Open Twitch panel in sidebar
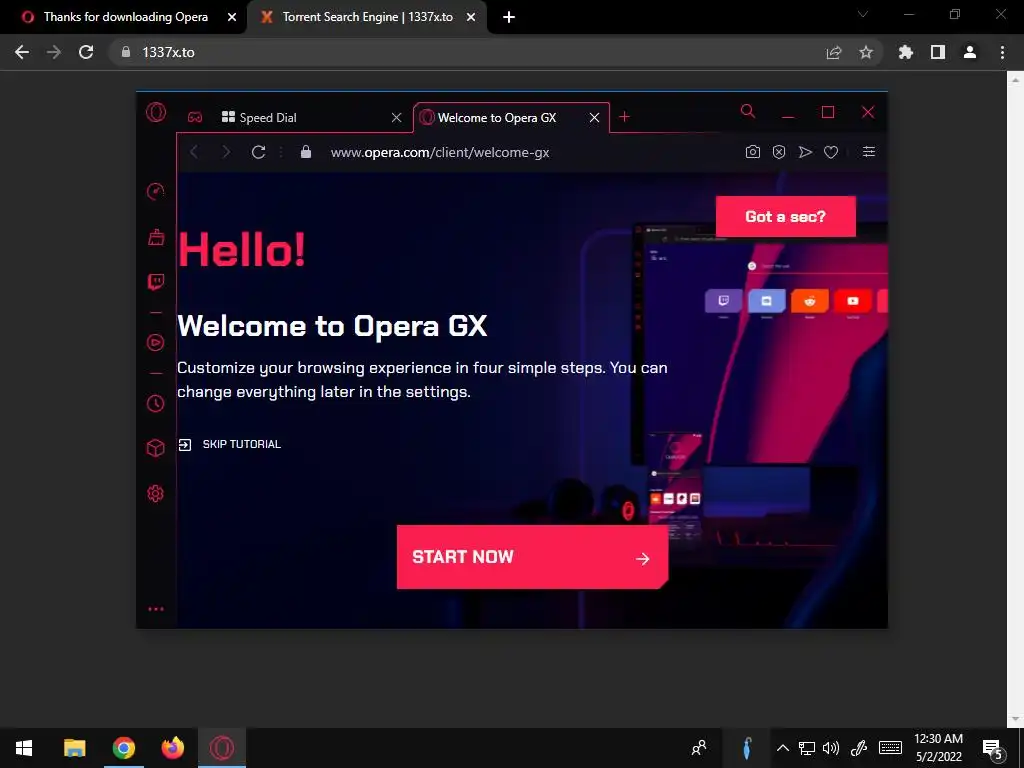 point(155,282)
